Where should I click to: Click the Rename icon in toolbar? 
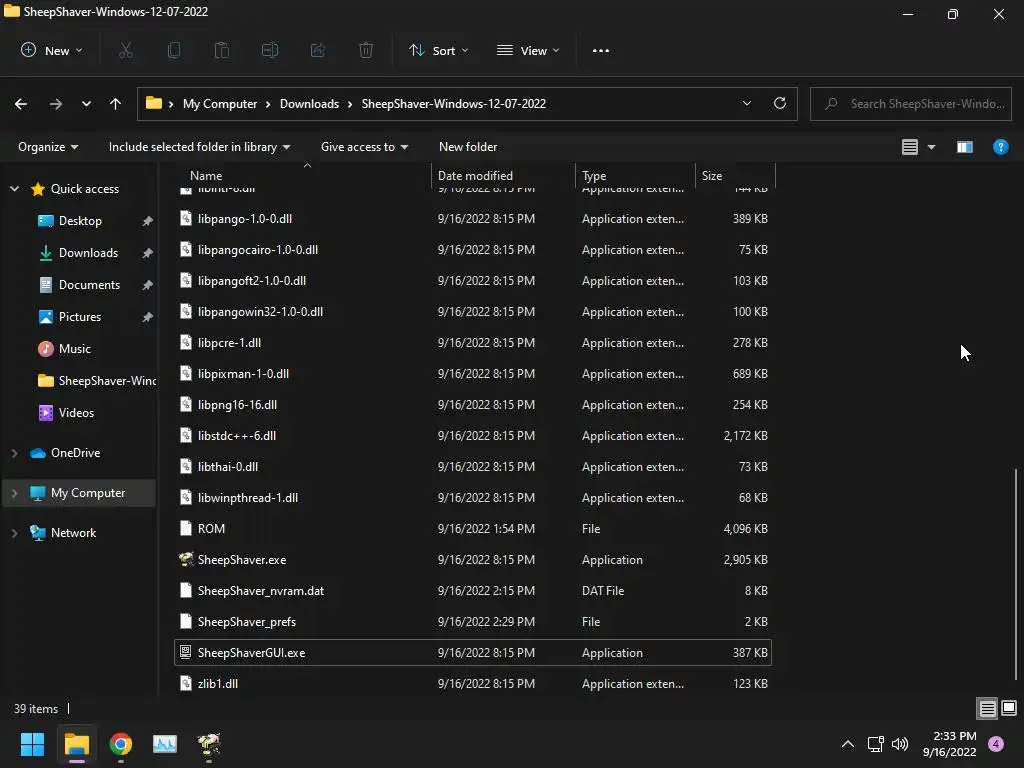(x=270, y=50)
